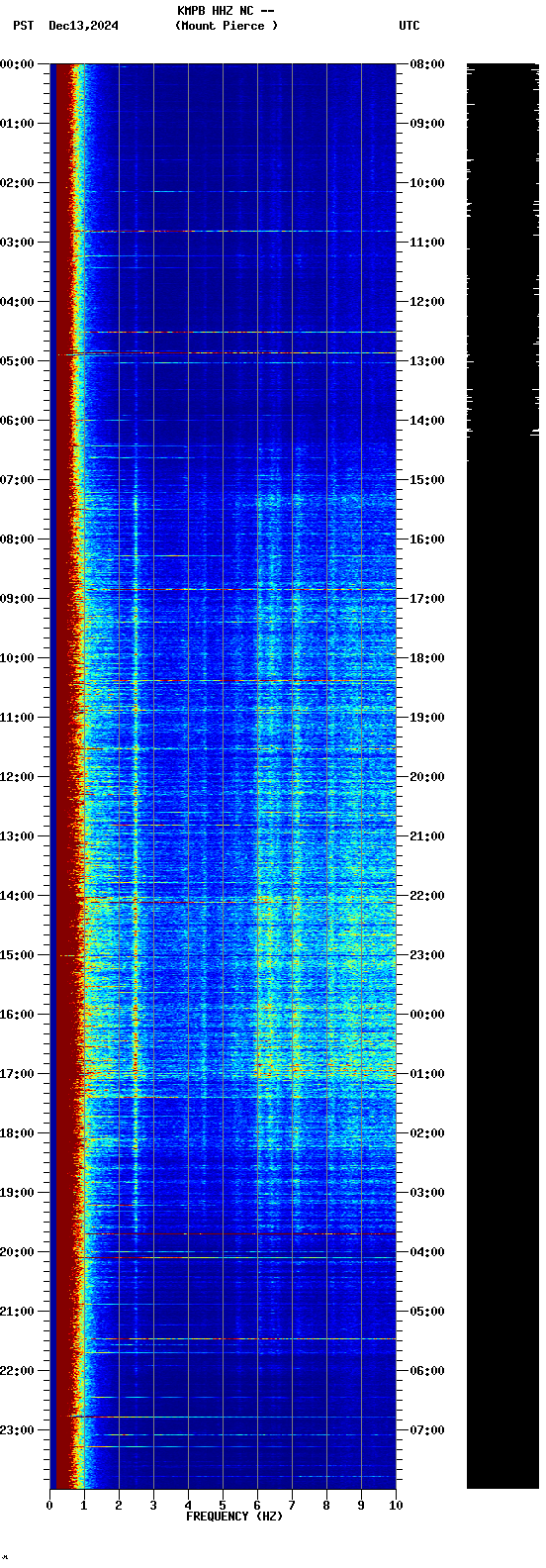Click the date text 'Dec13,2024'
Viewport: 546px width, 1568px height.
[x=83, y=26]
